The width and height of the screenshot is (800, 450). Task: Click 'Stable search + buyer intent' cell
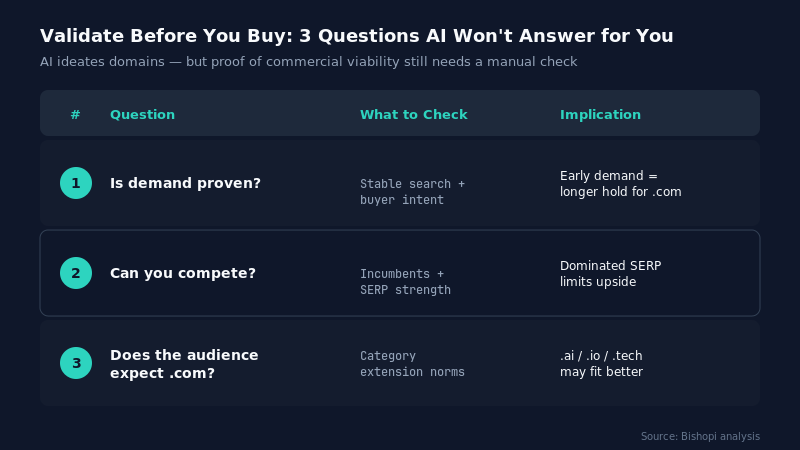click(x=412, y=192)
